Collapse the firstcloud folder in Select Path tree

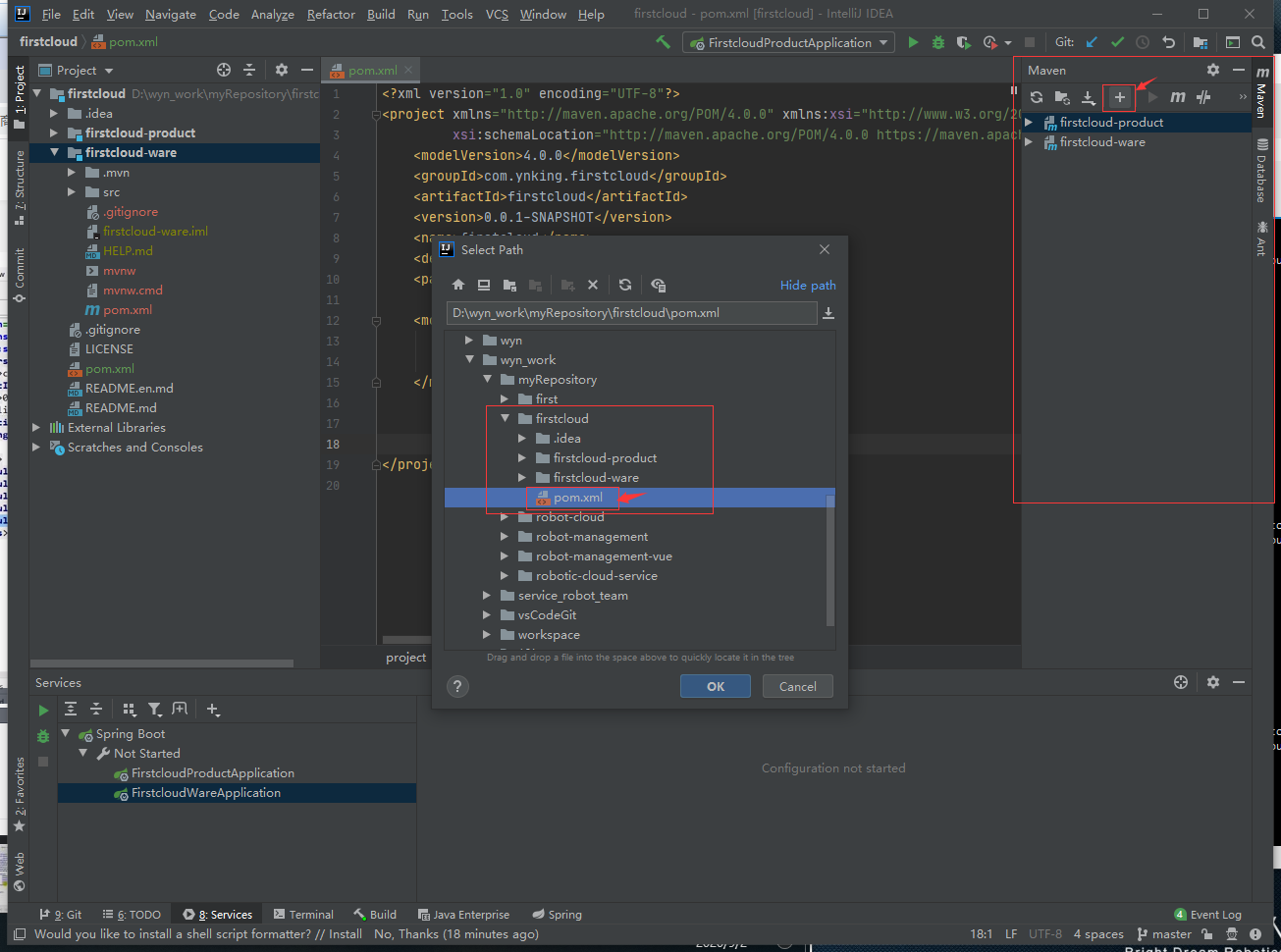(x=505, y=419)
